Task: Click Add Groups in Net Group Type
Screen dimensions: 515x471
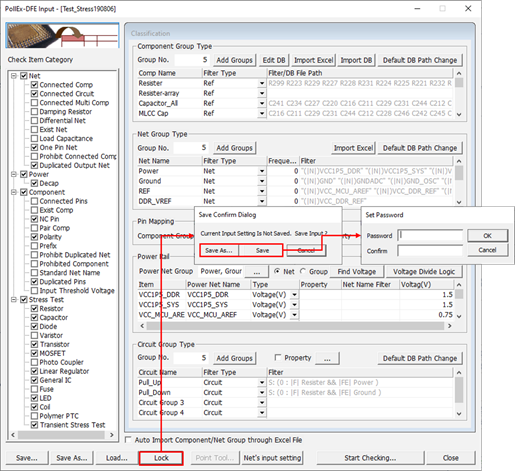Action: [235, 148]
